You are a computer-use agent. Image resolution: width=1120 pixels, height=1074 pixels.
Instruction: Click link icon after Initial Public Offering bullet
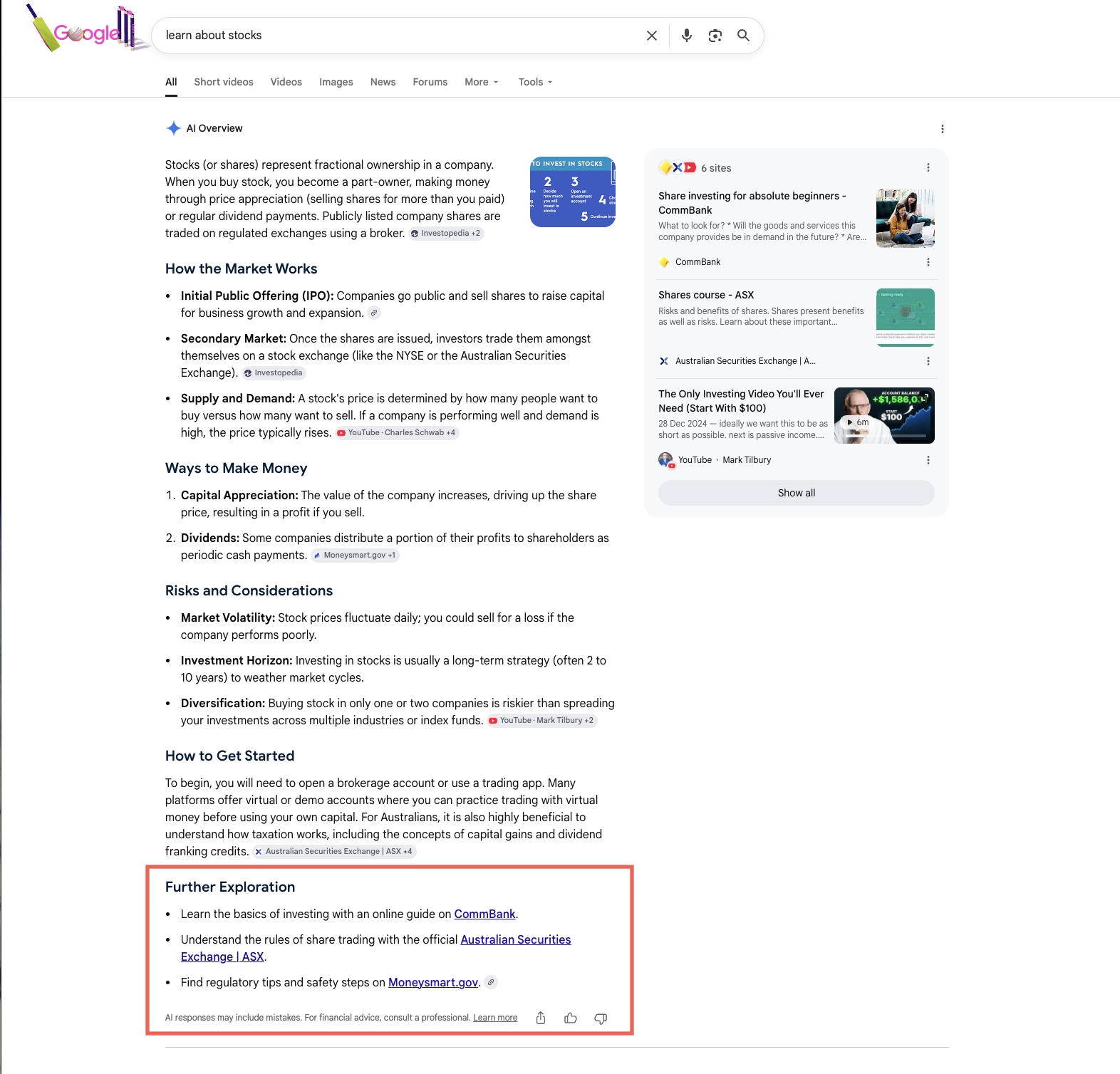coord(374,313)
